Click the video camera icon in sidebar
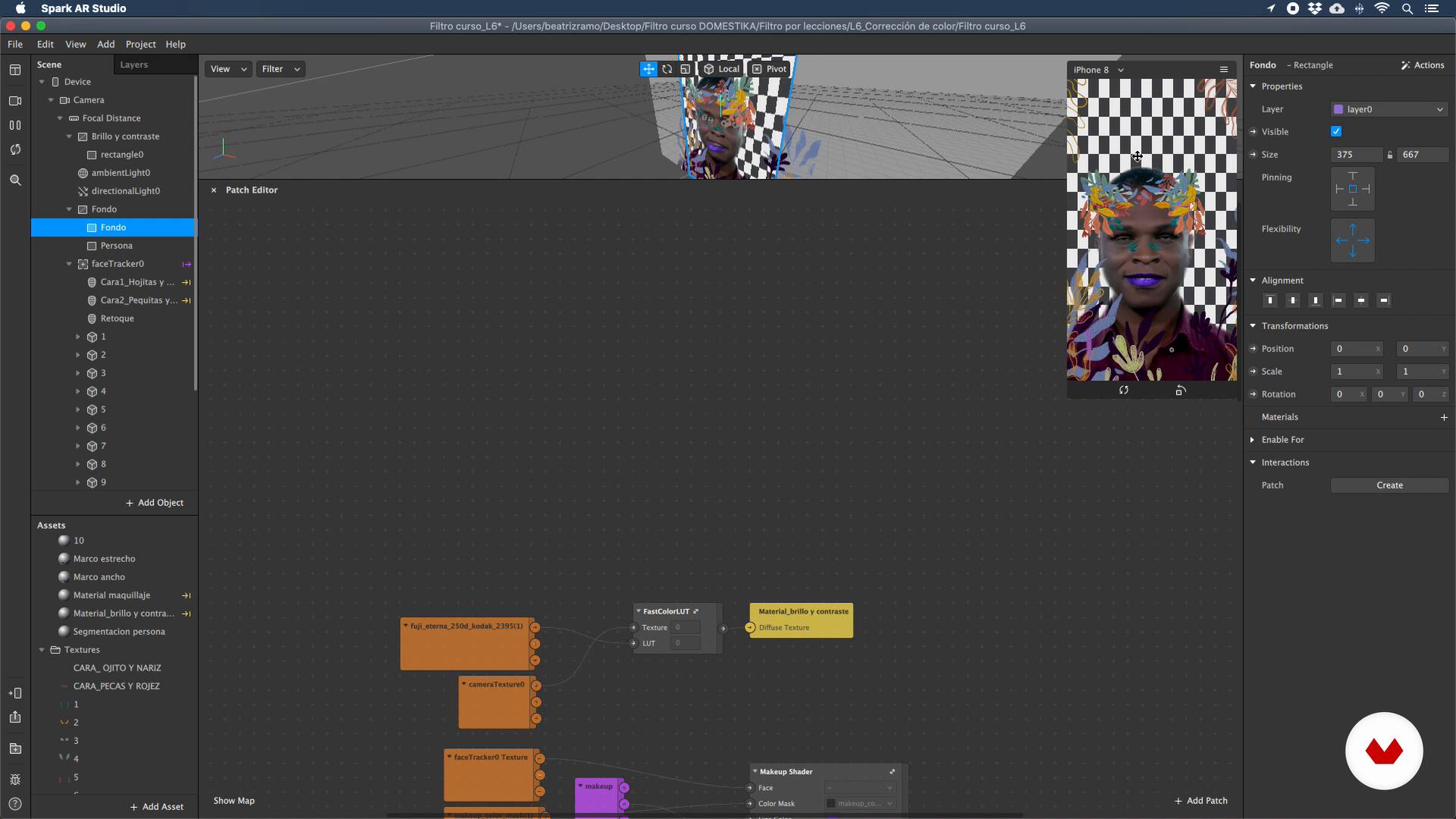This screenshot has width=1456, height=819. pos(15,101)
